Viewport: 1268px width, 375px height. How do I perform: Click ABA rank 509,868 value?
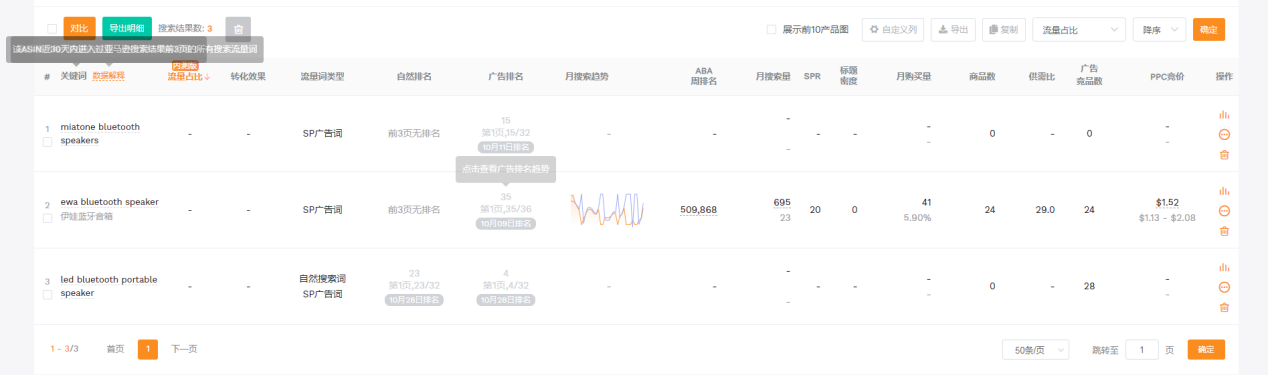click(698, 210)
